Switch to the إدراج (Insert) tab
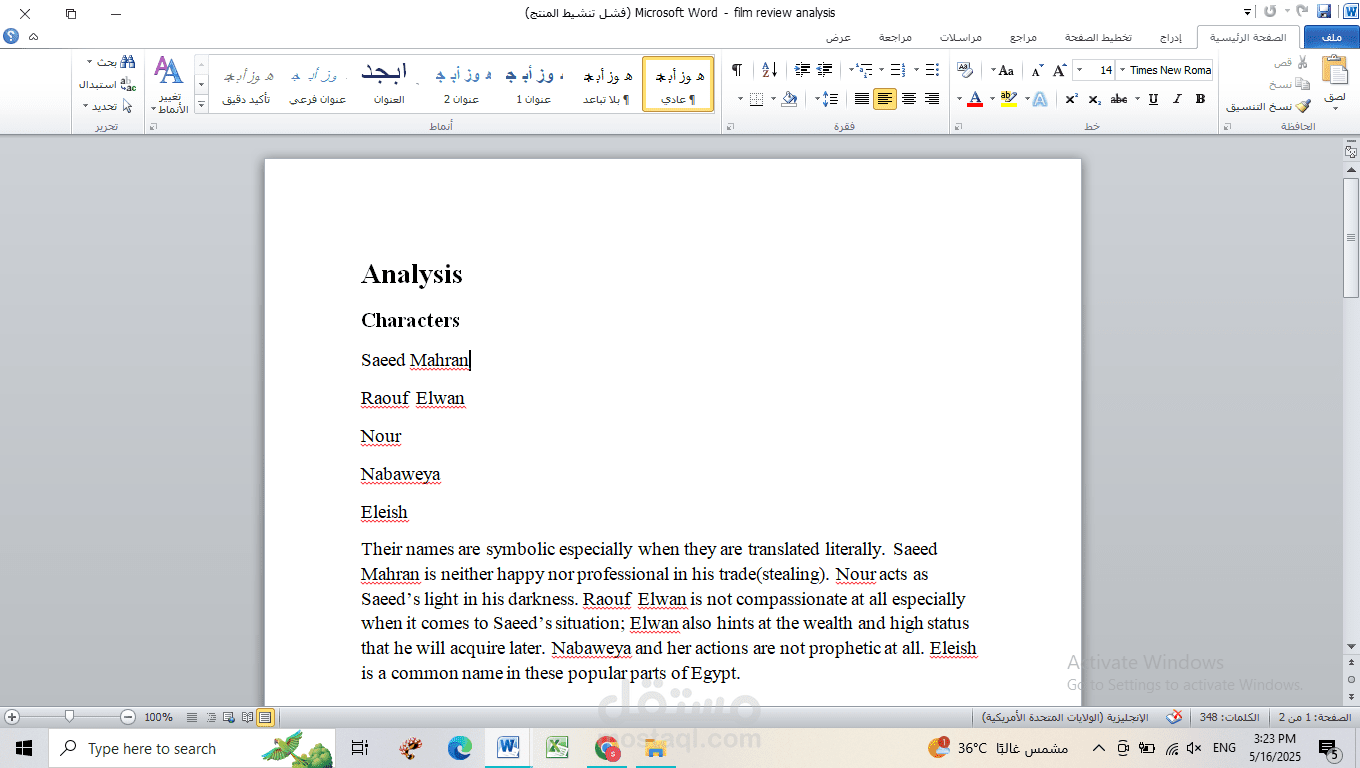 point(1171,37)
